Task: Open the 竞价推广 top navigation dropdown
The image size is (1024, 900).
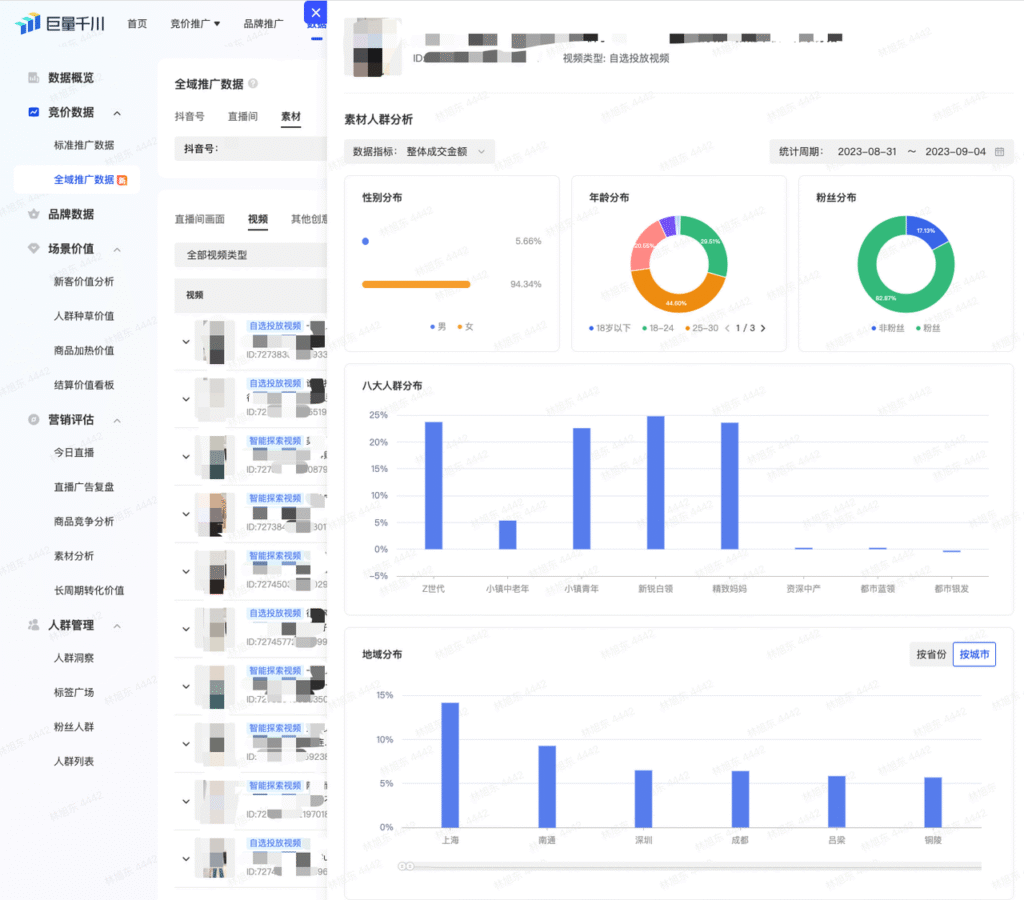Action: [x=195, y=23]
